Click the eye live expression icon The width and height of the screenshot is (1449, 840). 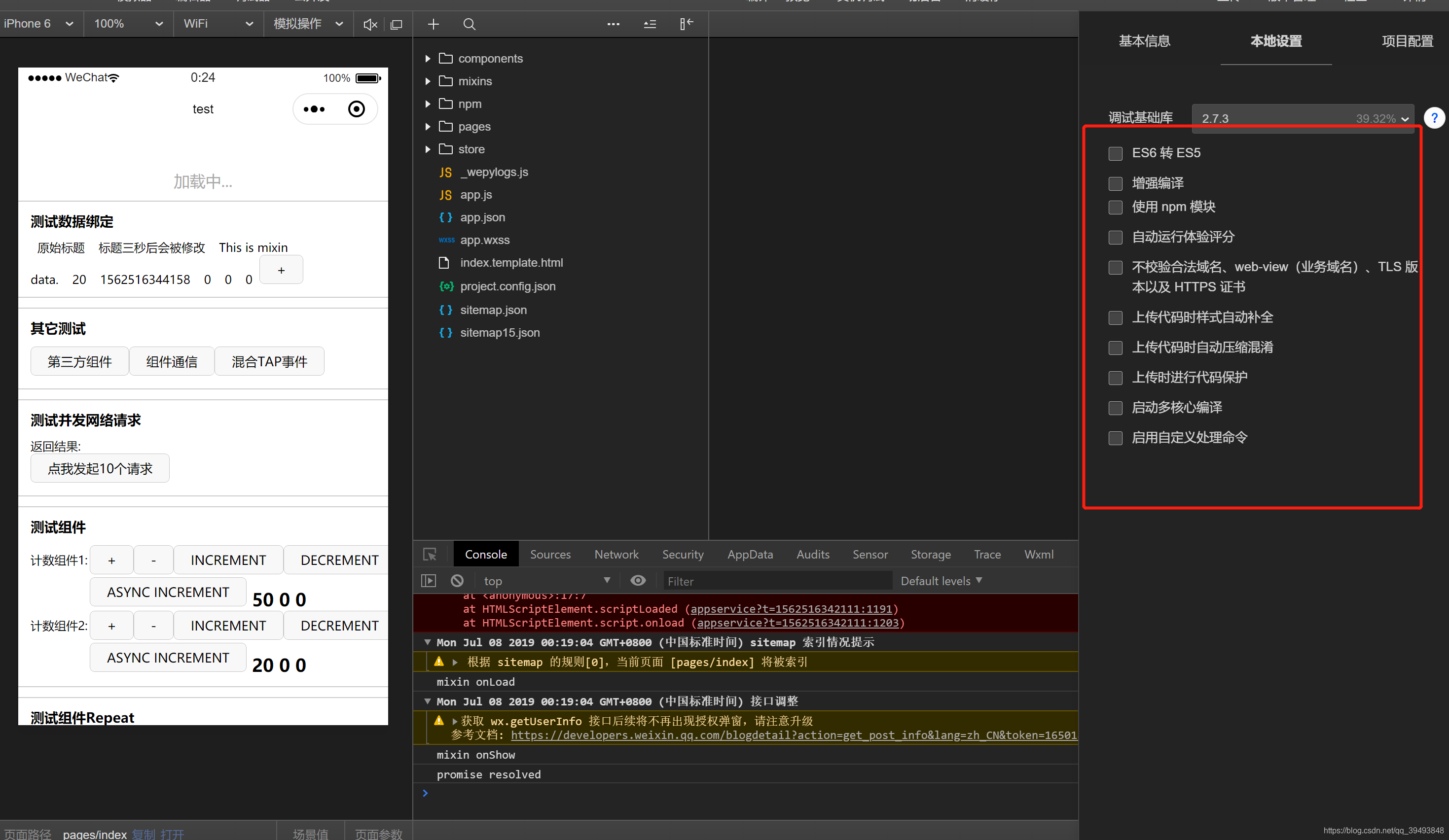point(638,581)
